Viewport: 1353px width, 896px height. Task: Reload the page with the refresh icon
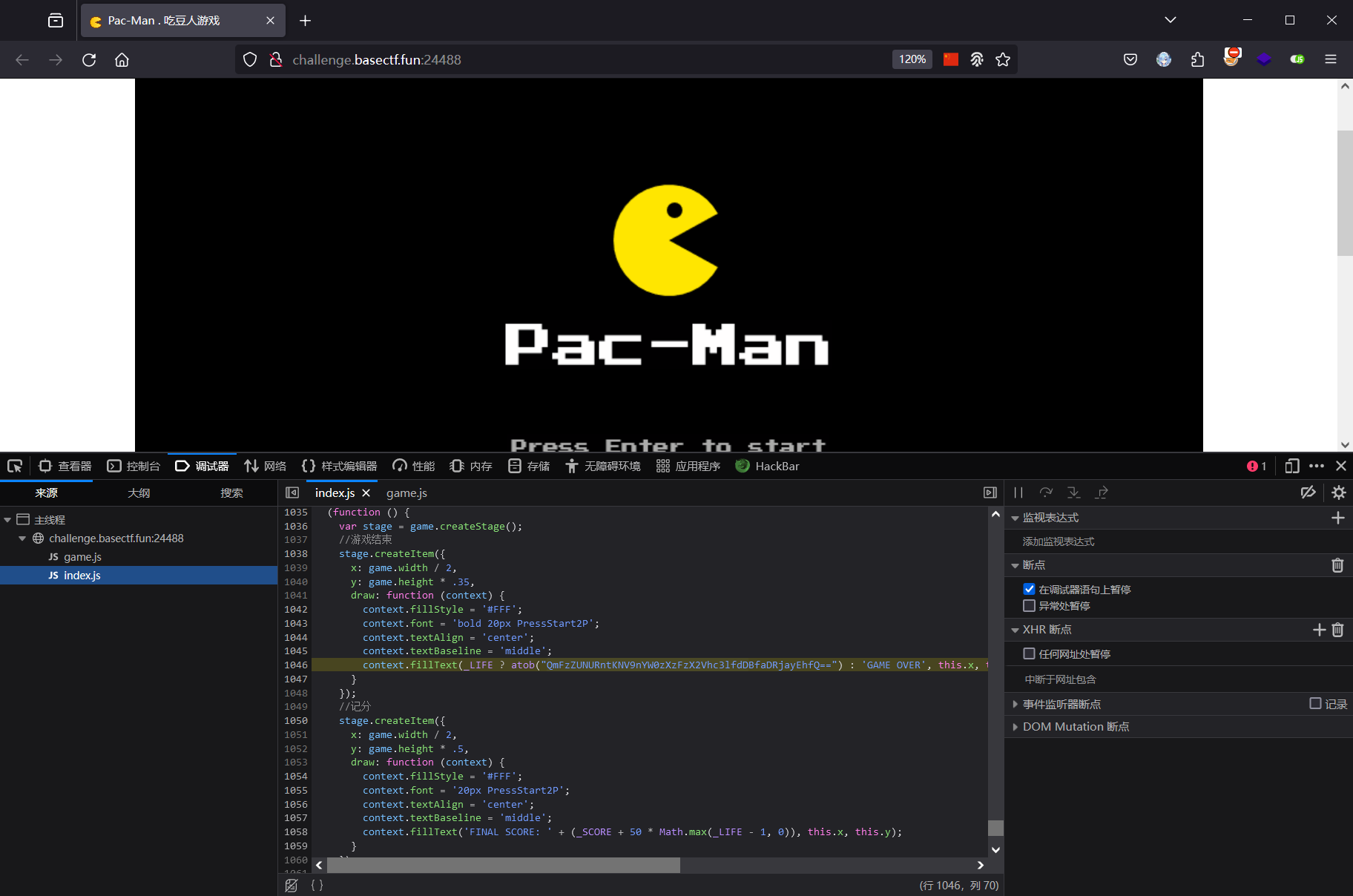(89, 60)
